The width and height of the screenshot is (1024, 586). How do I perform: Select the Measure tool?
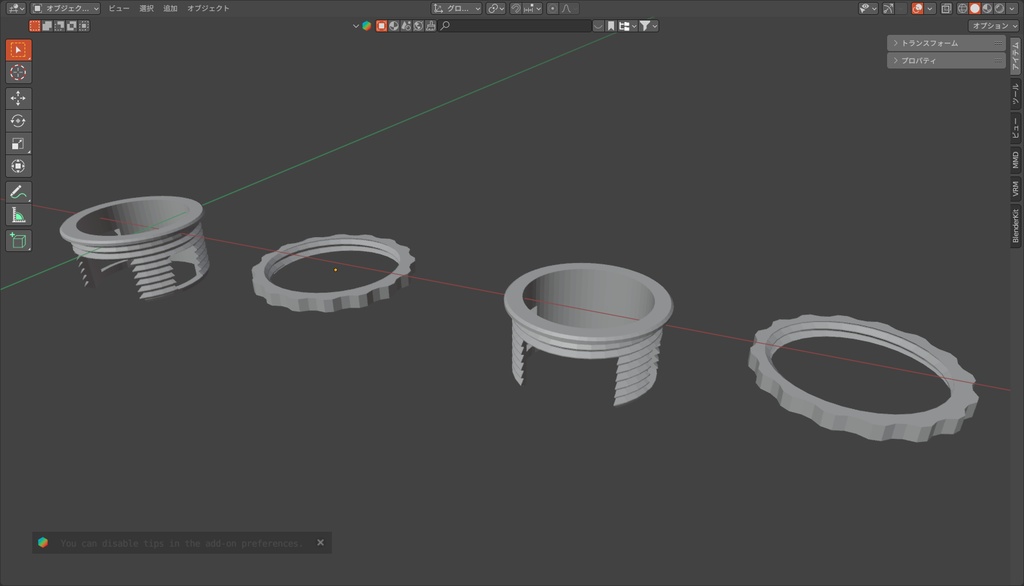[17, 213]
